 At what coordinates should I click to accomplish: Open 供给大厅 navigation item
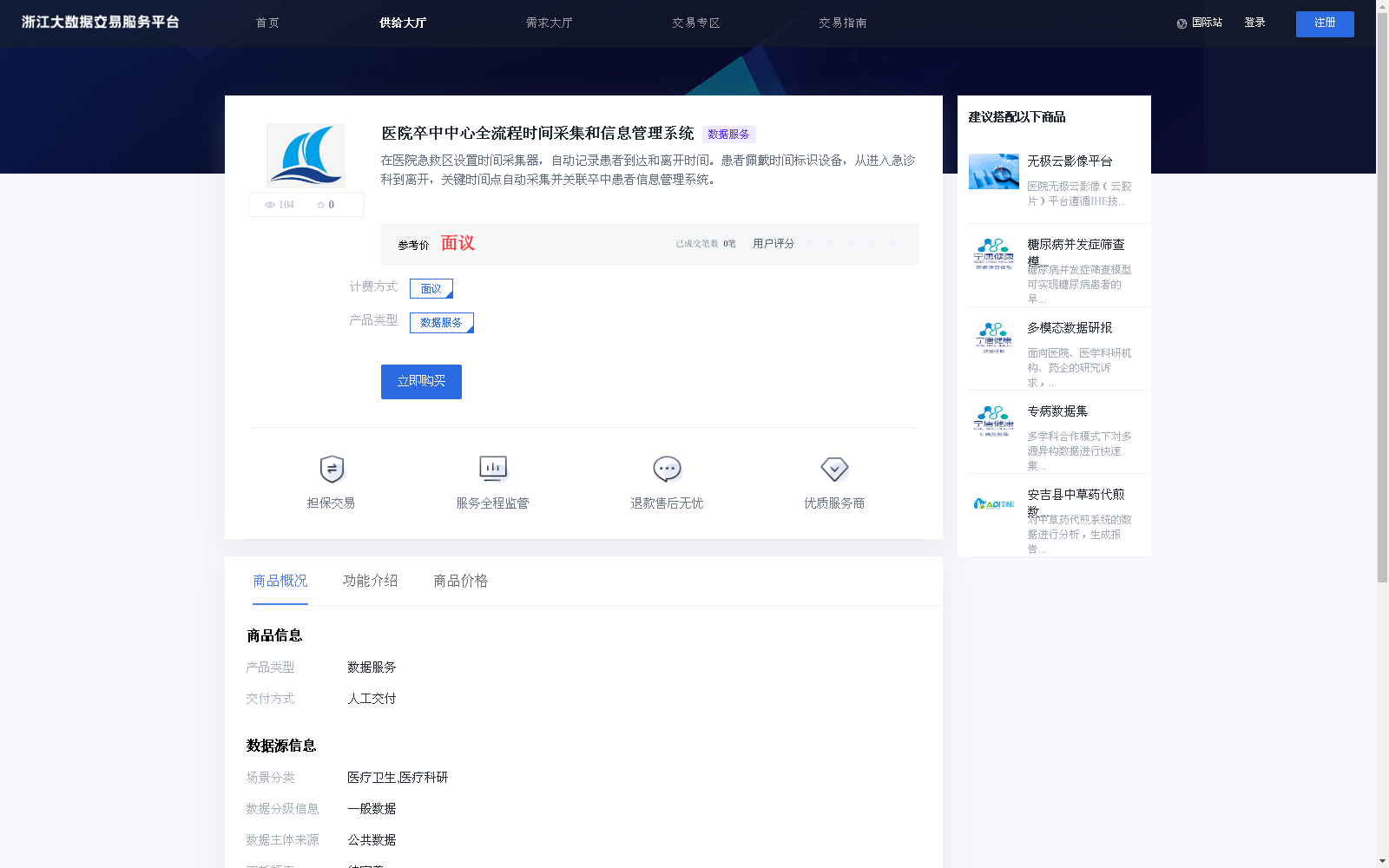click(403, 23)
